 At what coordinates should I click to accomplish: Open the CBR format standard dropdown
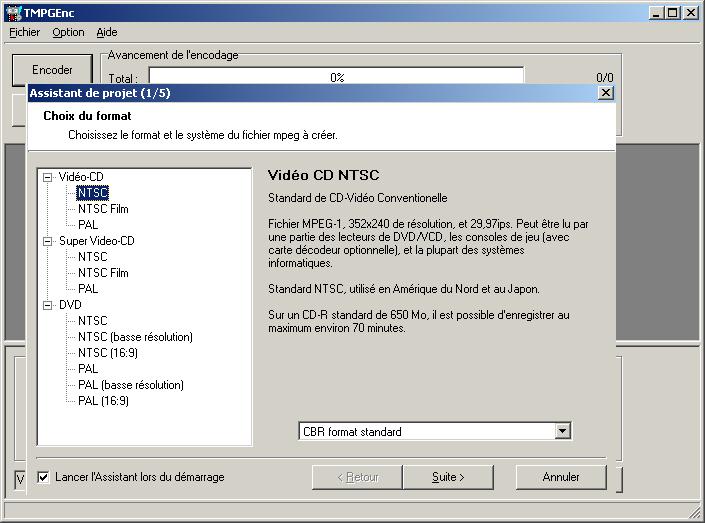tap(562, 431)
